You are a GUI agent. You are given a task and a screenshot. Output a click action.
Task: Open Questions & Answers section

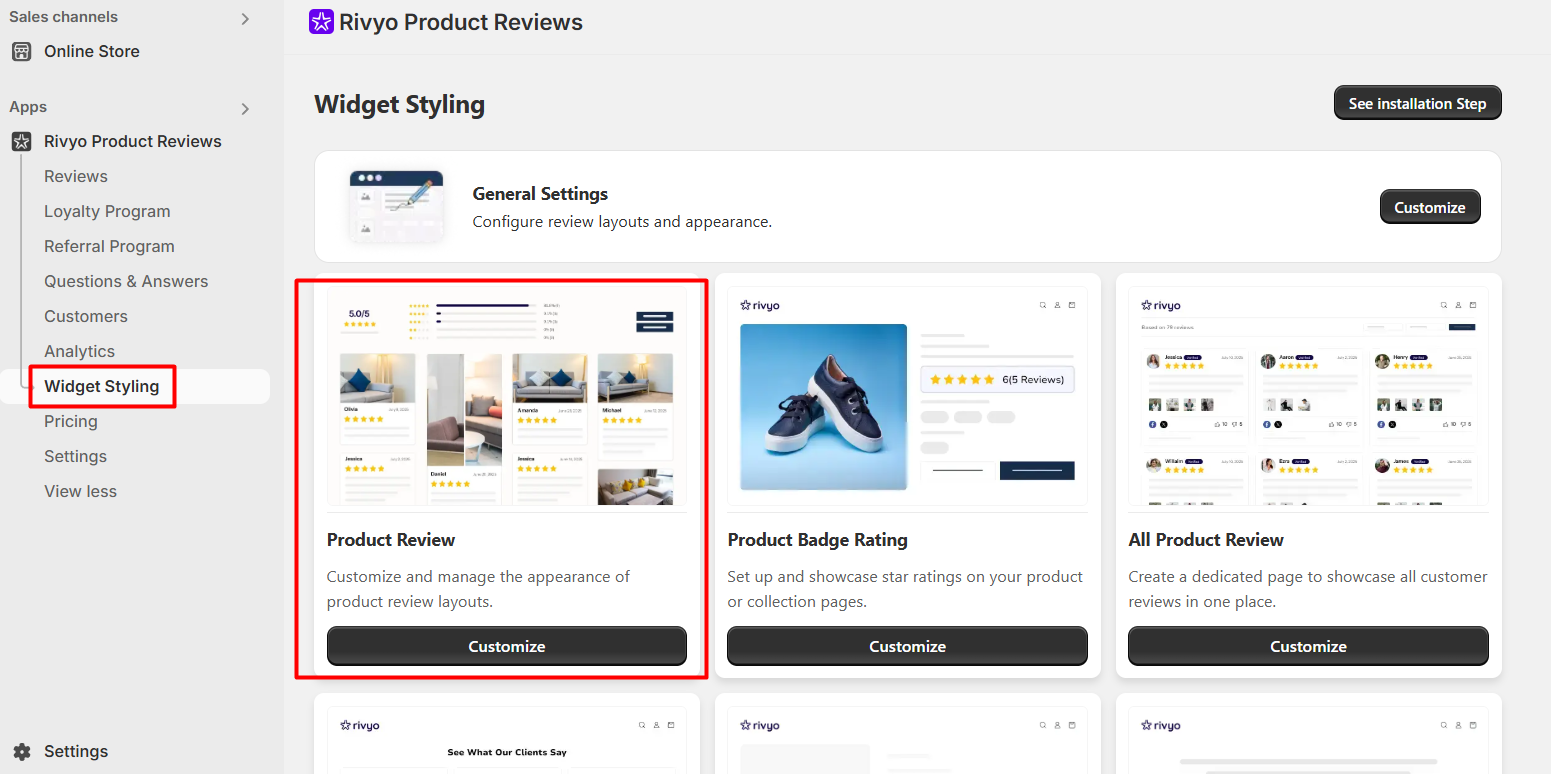pyautogui.click(x=126, y=281)
